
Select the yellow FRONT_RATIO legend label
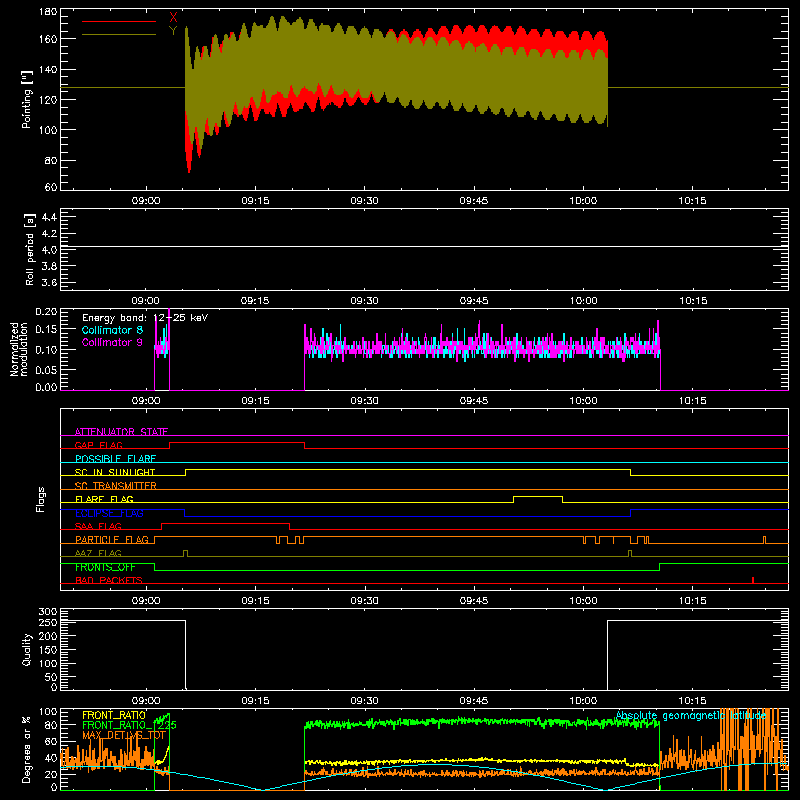pyautogui.click(x=114, y=715)
